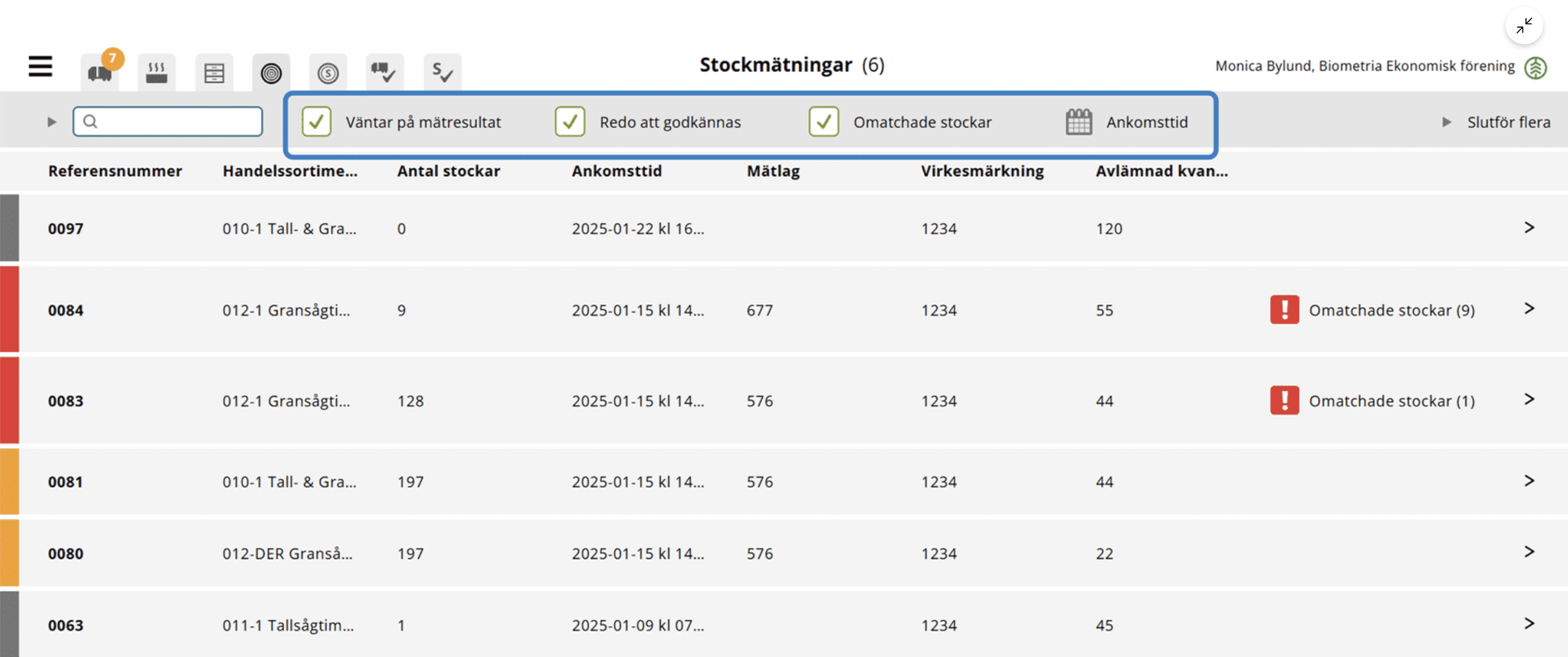Click the Ankomsttid calendar icon
Image resolution: width=1568 pixels, height=657 pixels.
point(1078,122)
